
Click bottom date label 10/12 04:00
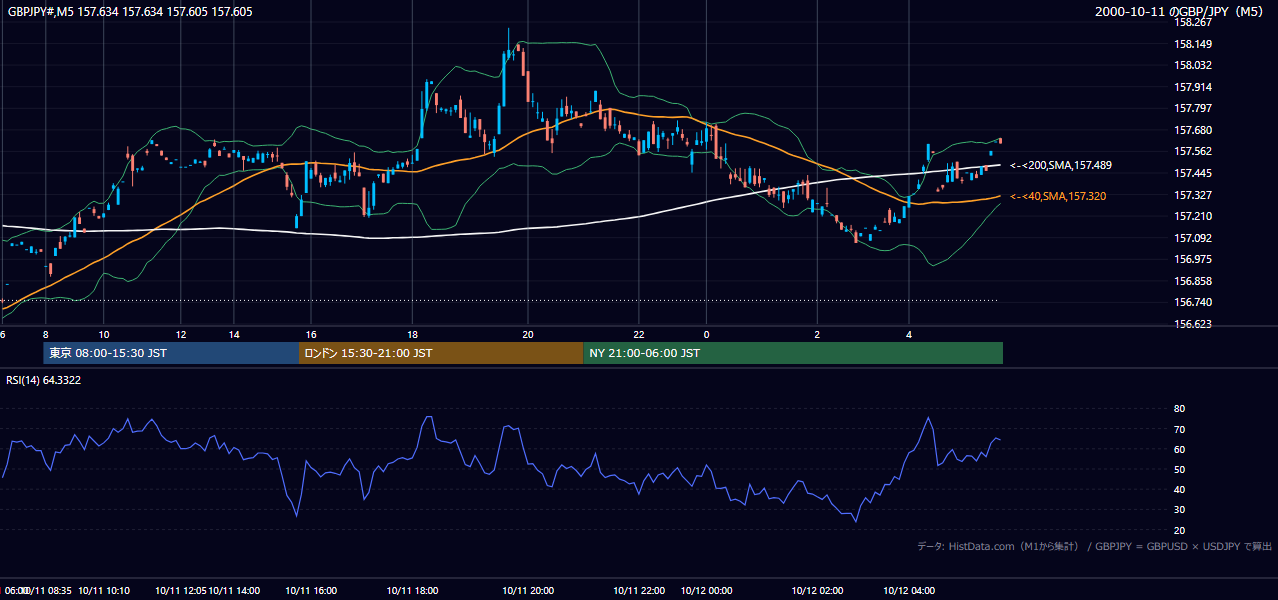click(x=909, y=591)
